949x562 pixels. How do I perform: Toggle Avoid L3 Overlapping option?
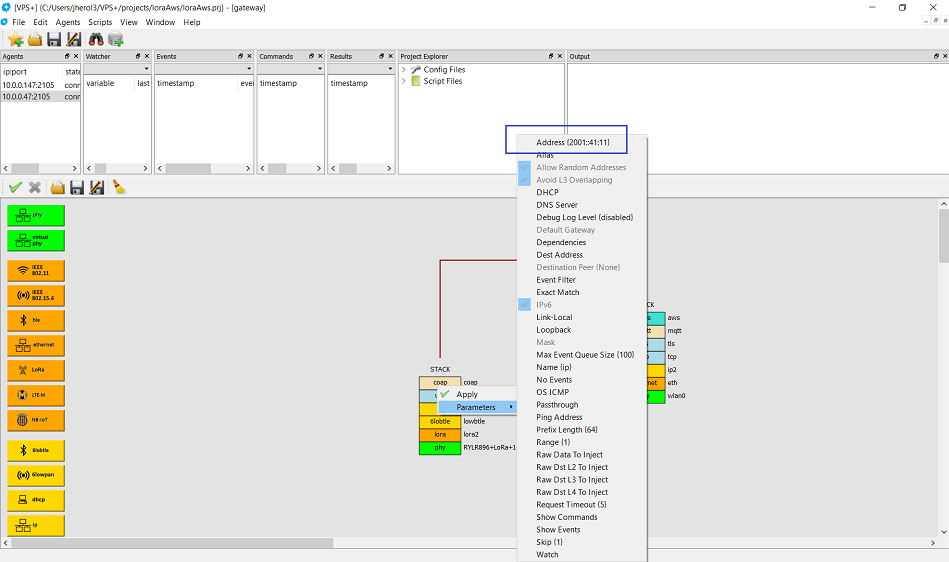(x=573, y=180)
